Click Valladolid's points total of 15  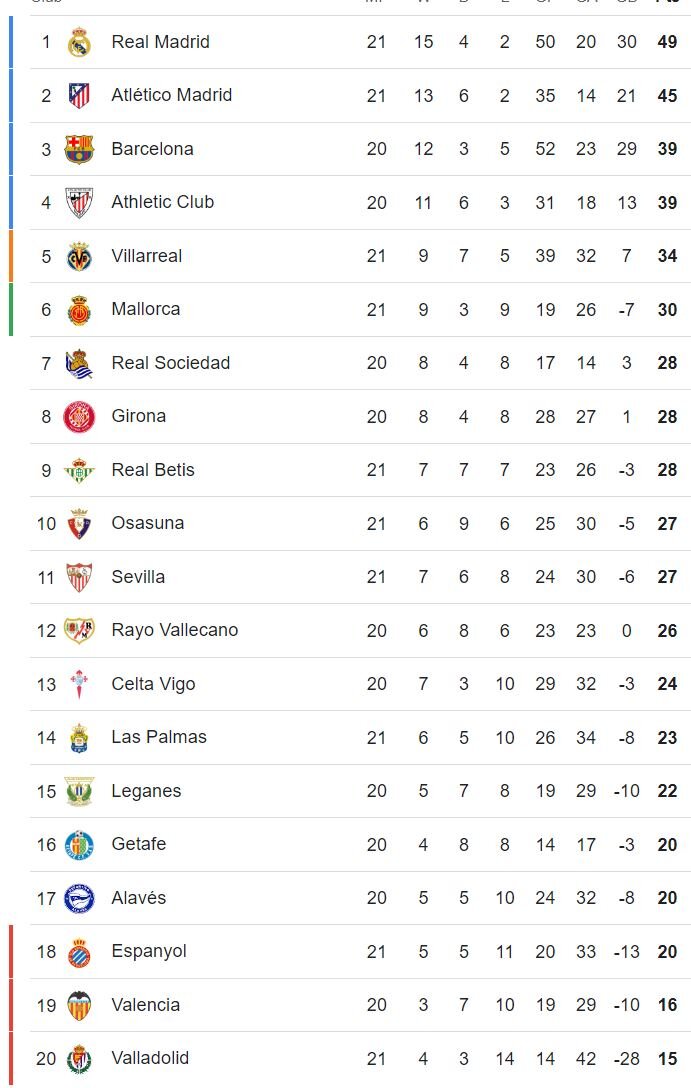(x=667, y=1059)
